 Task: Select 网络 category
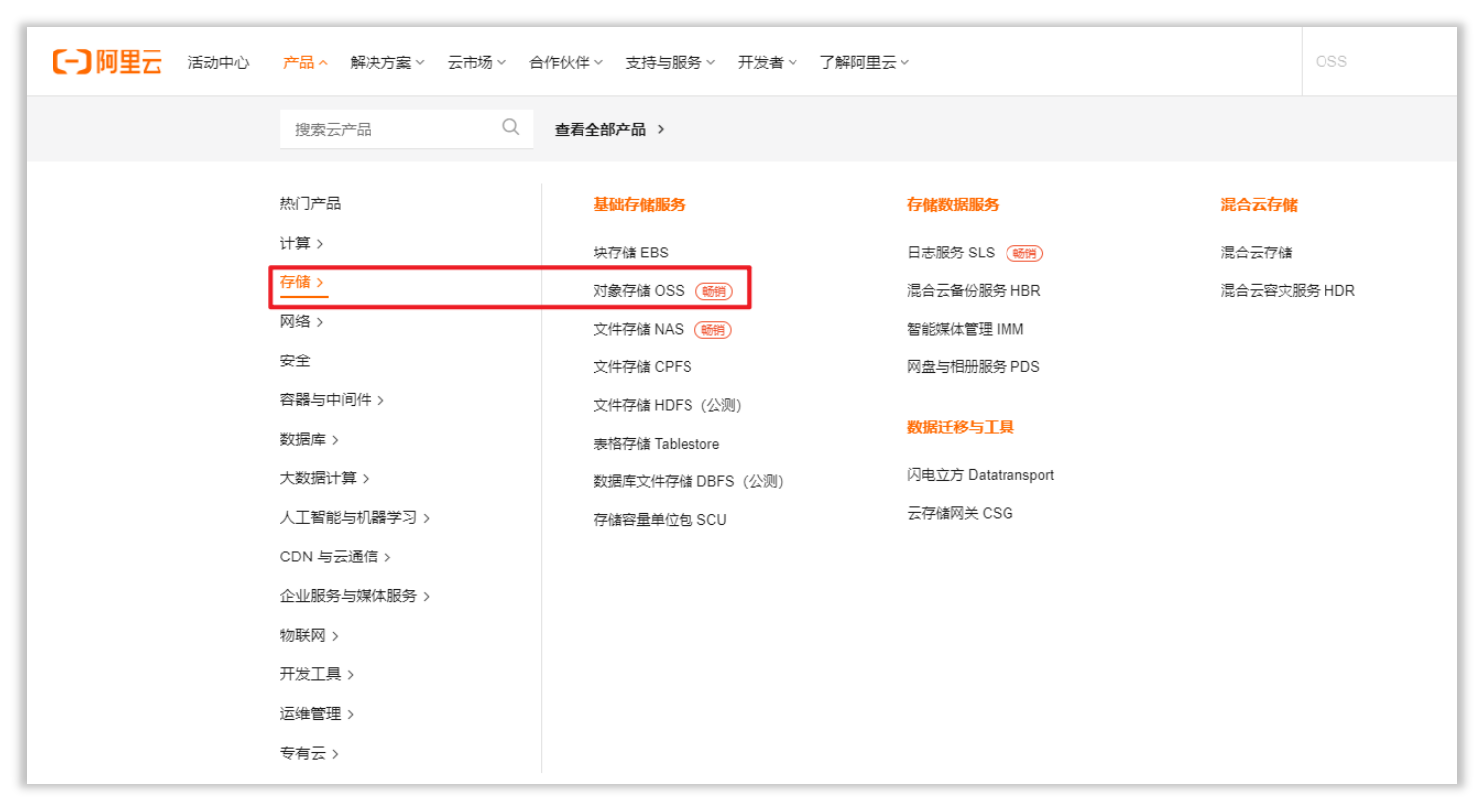(301, 321)
